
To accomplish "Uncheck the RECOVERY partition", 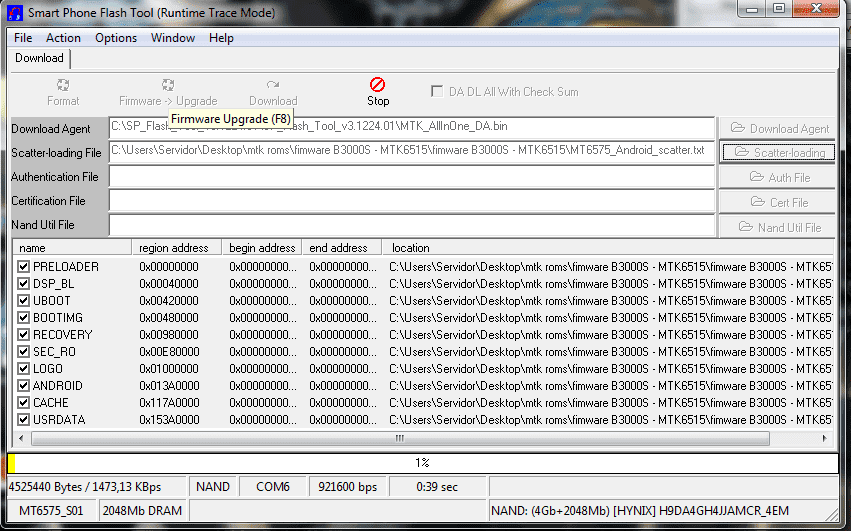I will click(x=23, y=334).
